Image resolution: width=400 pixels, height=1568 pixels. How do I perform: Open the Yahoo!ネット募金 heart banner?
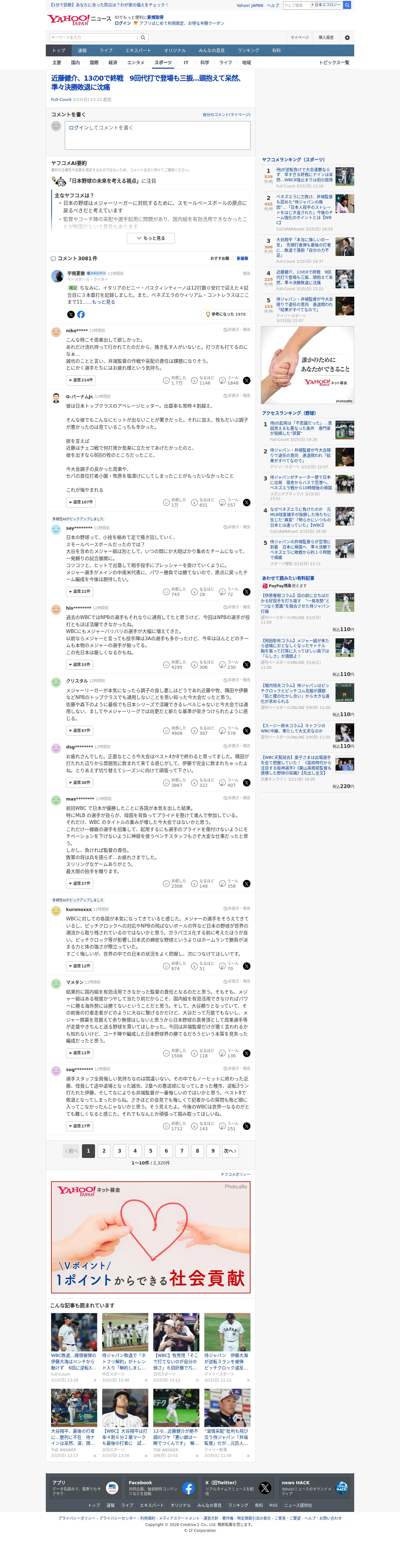(x=151, y=1237)
